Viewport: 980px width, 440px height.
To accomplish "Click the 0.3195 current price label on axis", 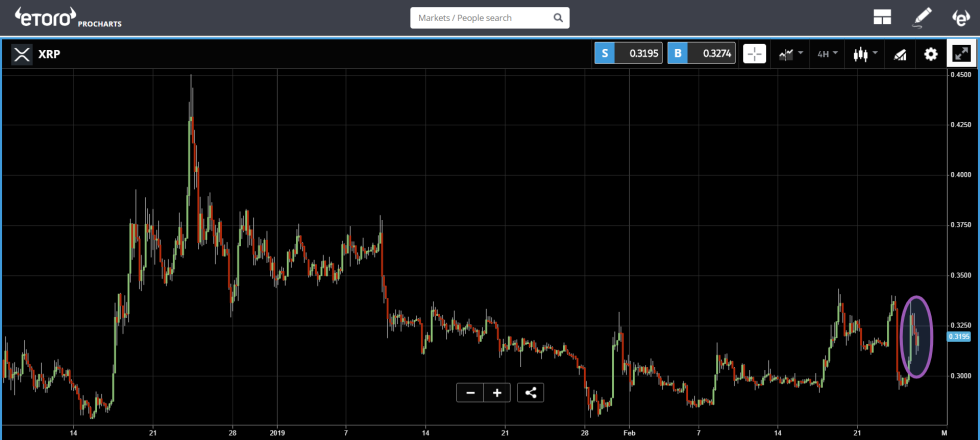I will coord(959,337).
